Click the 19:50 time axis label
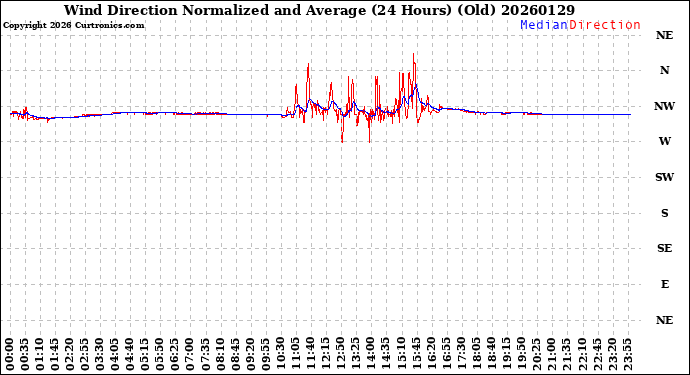Viewport: 690px width, 375px height. coord(521,355)
